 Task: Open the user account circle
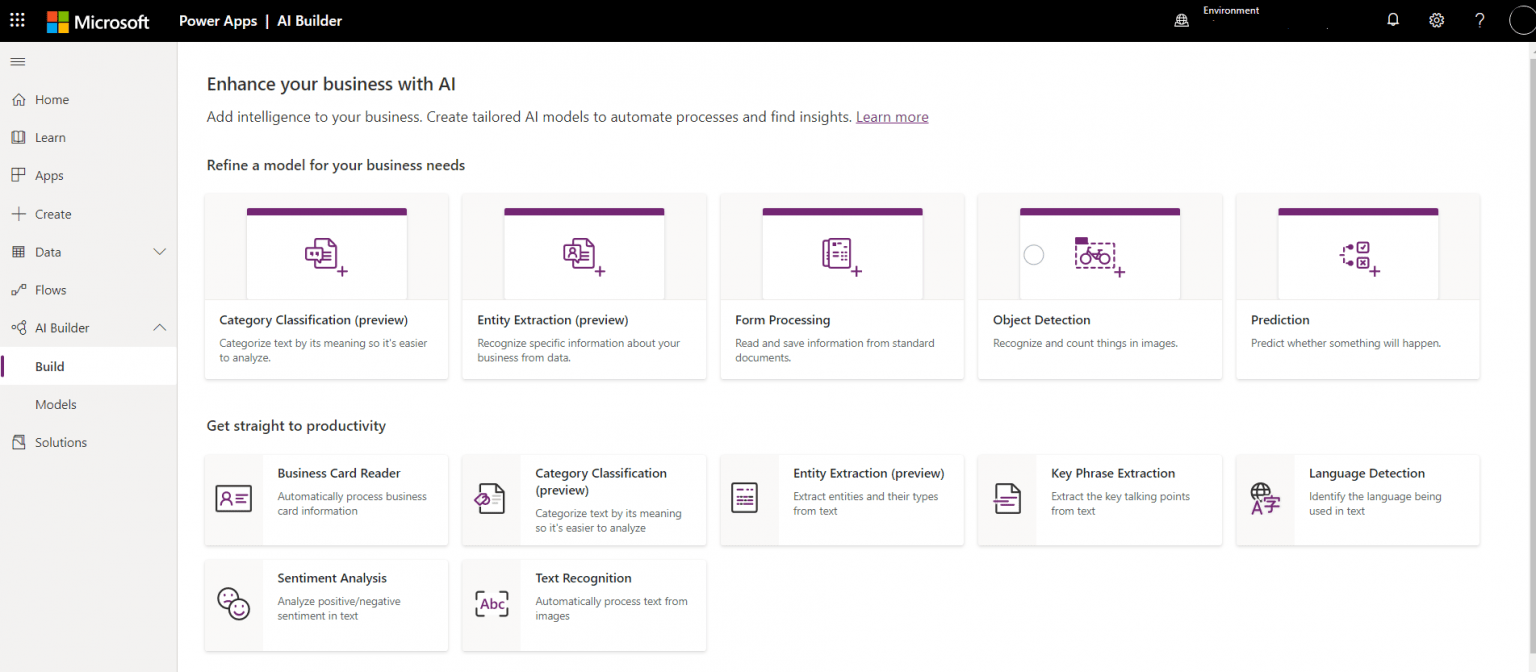coord(1522,20)
